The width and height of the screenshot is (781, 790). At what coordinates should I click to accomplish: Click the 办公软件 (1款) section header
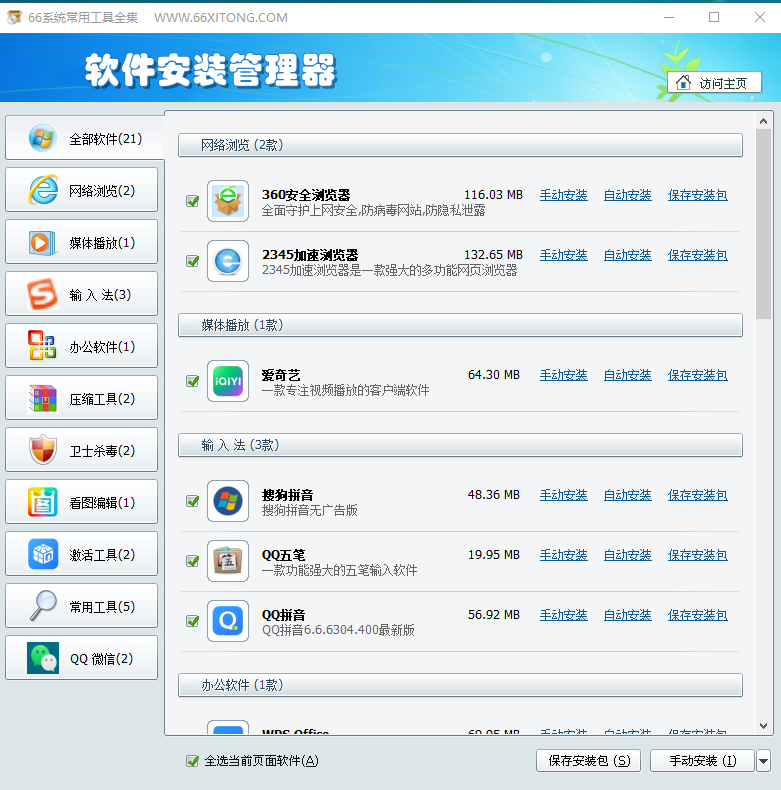(x=460, y=685)
